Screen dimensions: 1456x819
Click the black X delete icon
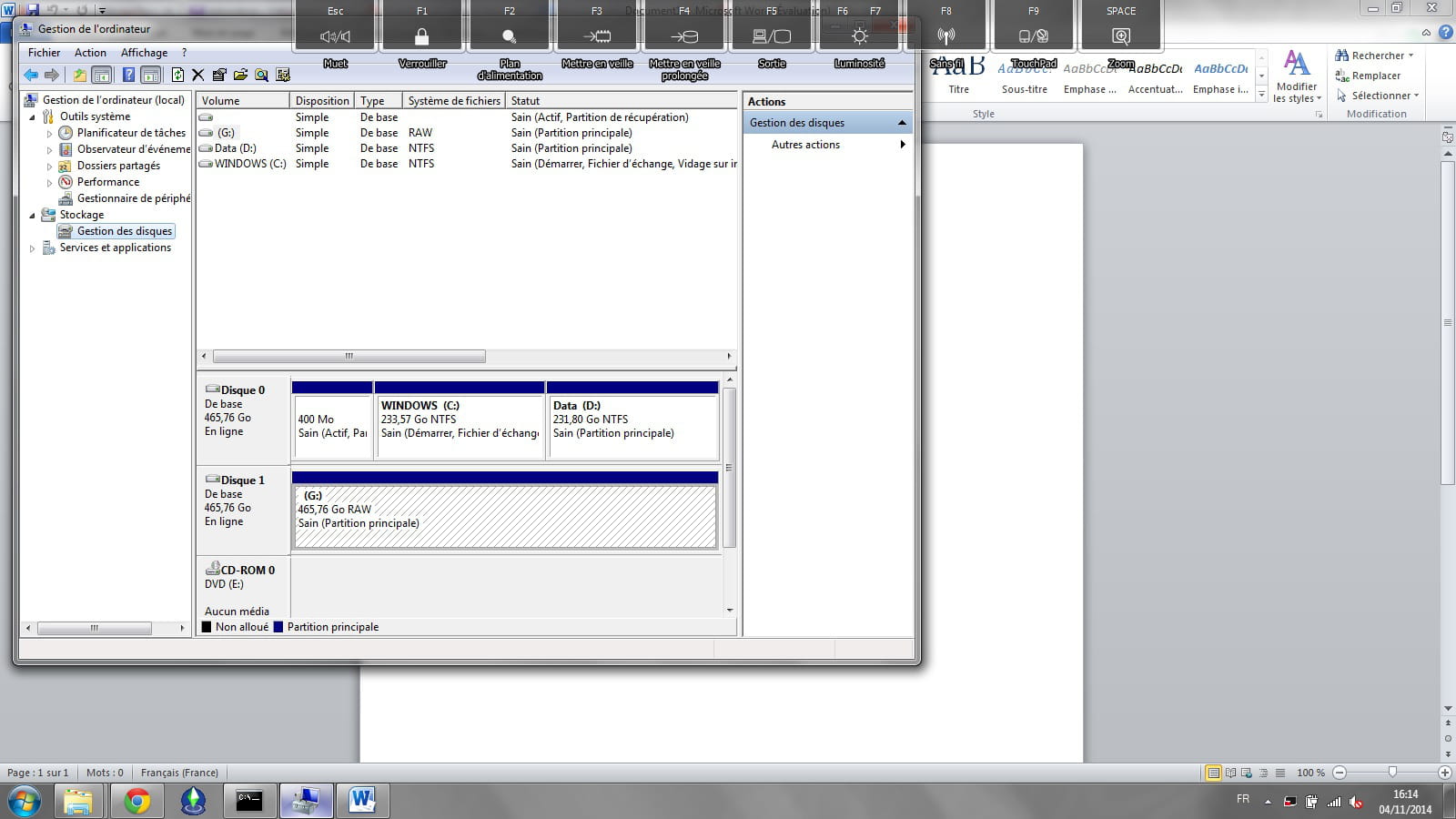coord(197,76)
